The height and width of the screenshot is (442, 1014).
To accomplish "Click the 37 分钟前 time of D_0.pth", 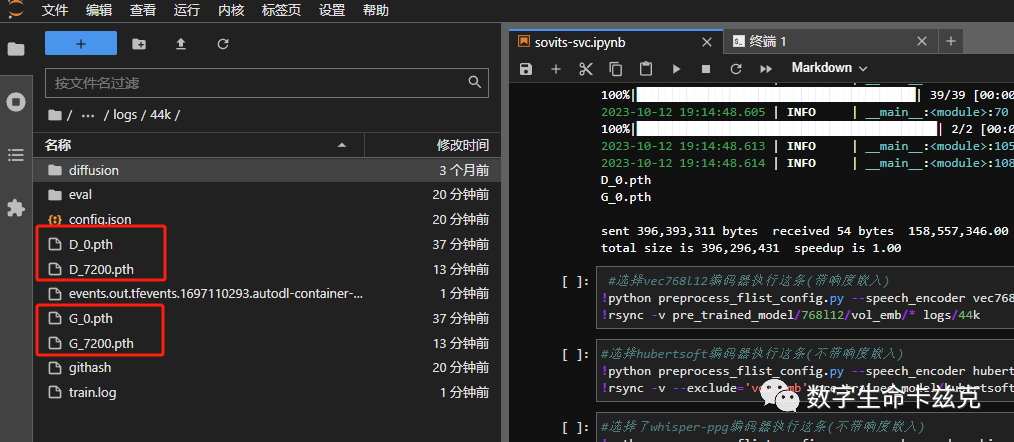I will [x=460, y=245].
